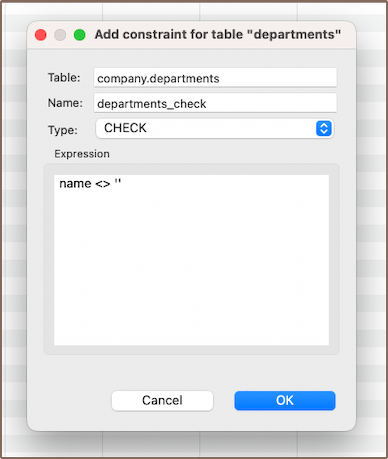This screenshot has width=388, height=459.
Task: Click the expression text name <> ''
Action: point(90,183)
